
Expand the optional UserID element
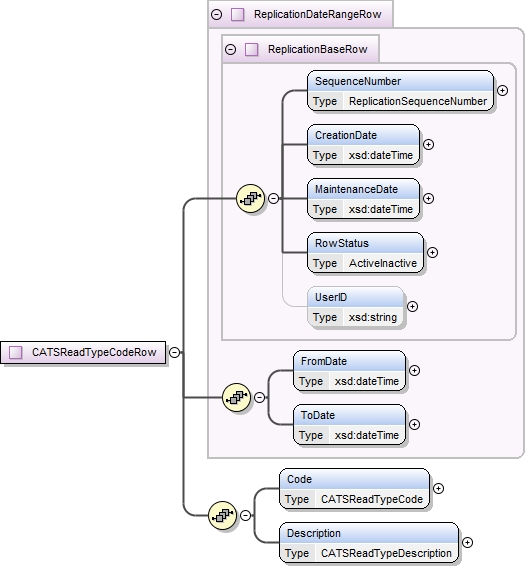(412, 306)
